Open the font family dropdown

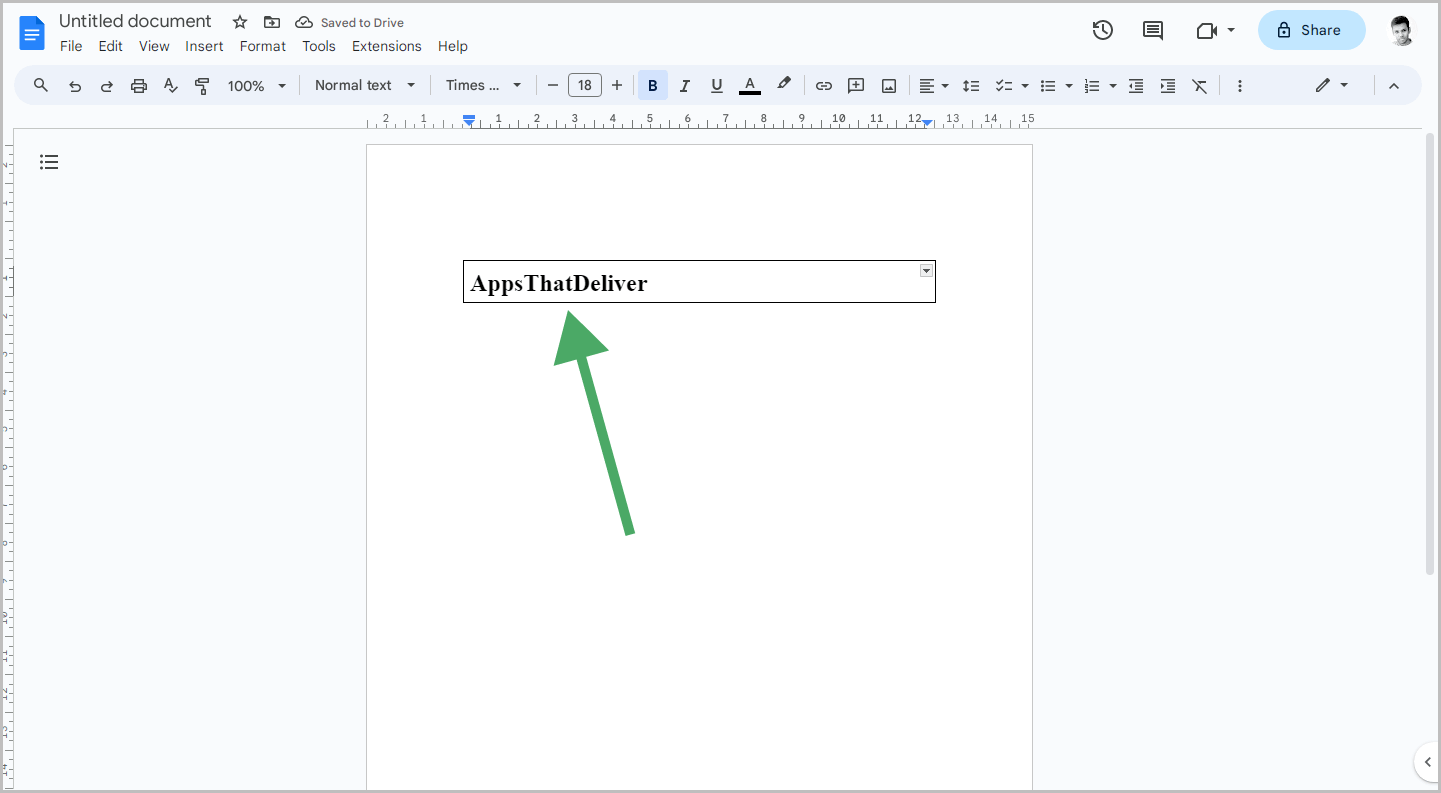pyautogui.click(x=483, y=85)
